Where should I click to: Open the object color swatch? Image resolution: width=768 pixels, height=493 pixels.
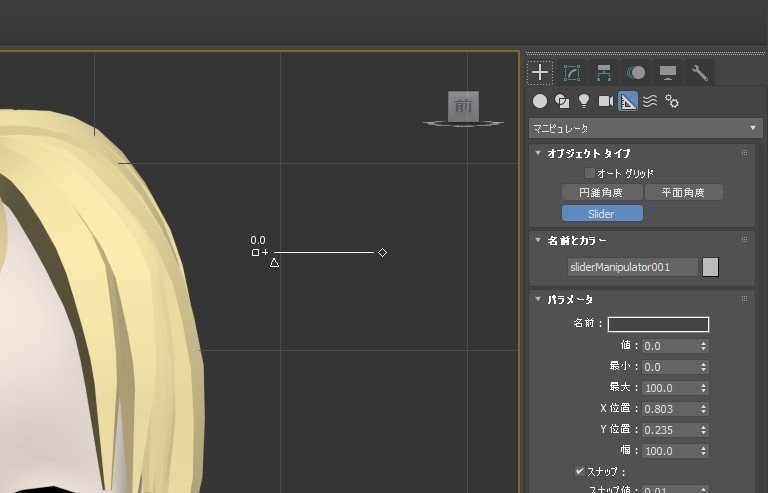711,267
